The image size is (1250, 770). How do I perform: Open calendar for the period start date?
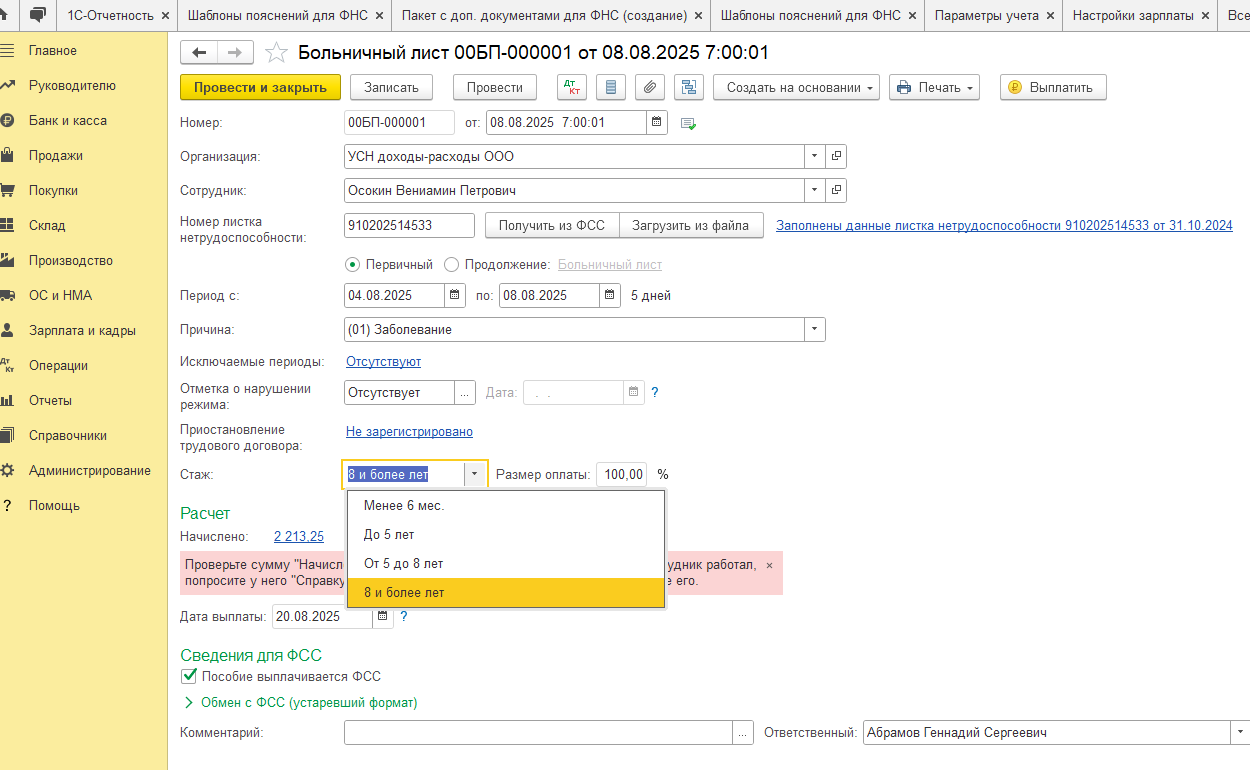click(455, 295)
